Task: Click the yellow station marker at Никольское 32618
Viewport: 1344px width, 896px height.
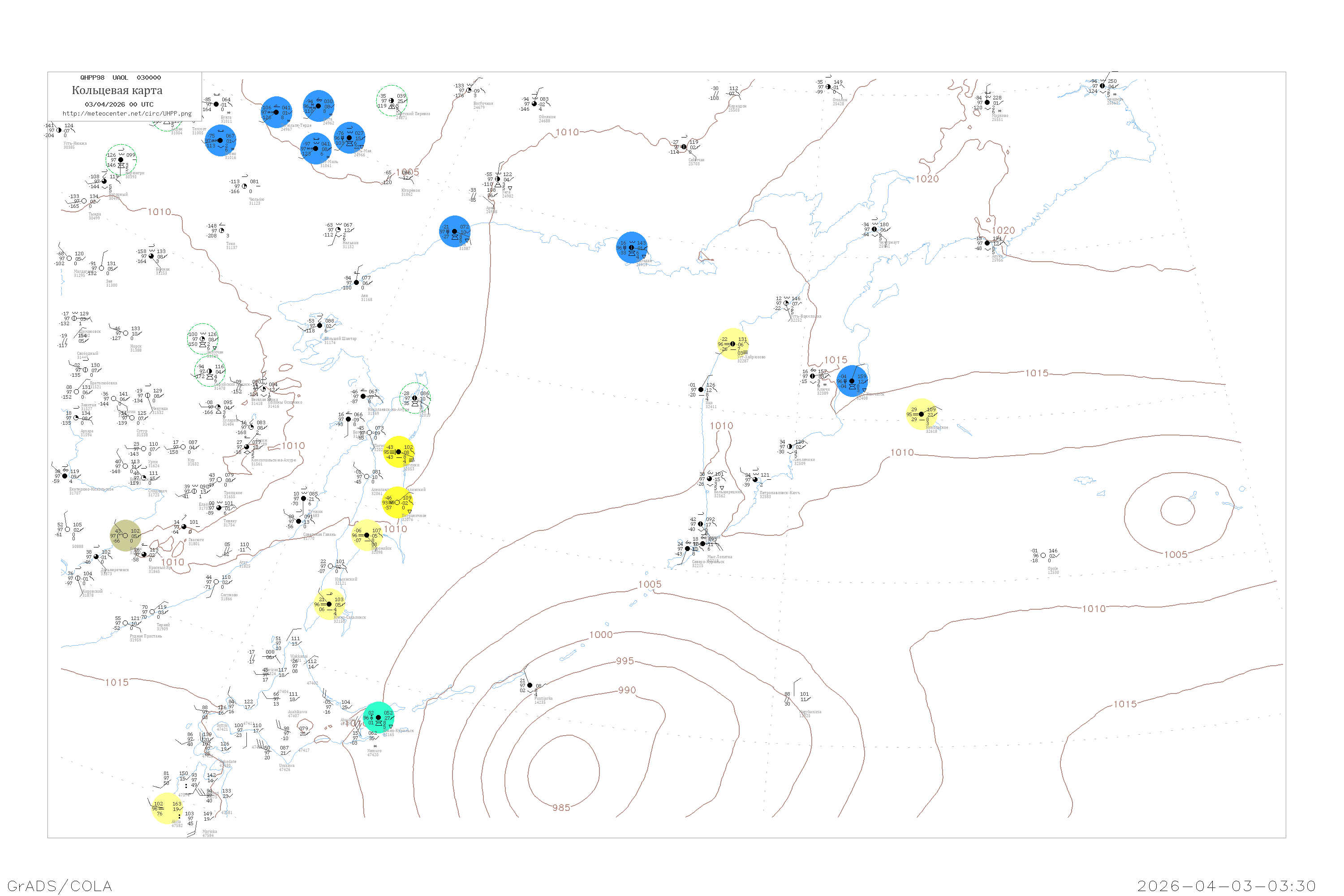Action: coord(921,414)
